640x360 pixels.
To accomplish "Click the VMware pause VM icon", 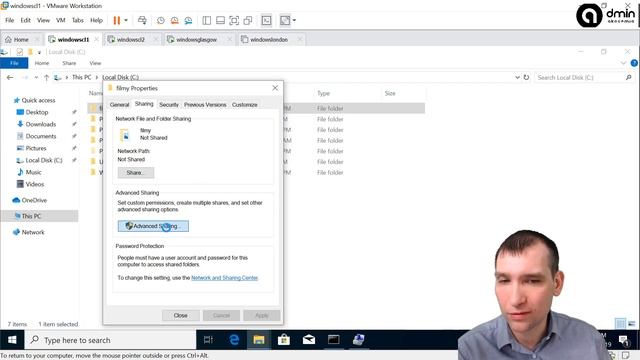I will 117,20.
